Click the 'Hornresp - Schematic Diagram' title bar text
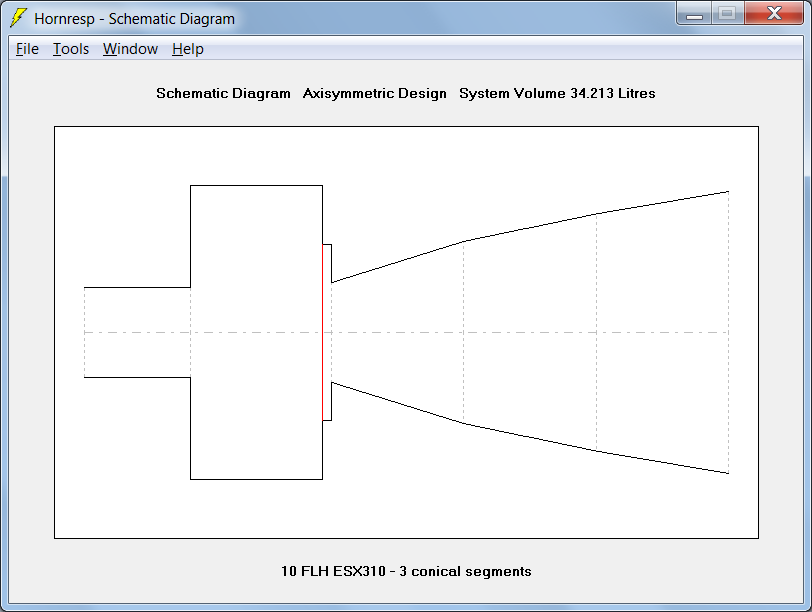Viewport: 812px width, 612px height. pos(134,19)
